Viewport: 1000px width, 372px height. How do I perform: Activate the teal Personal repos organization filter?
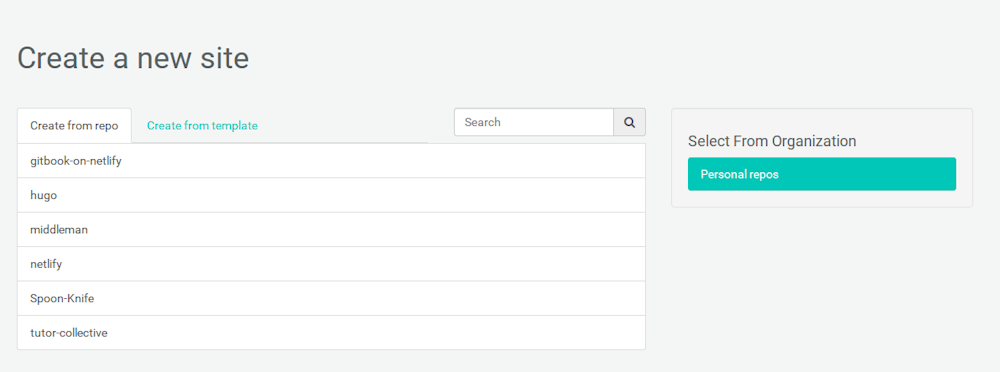821,174
